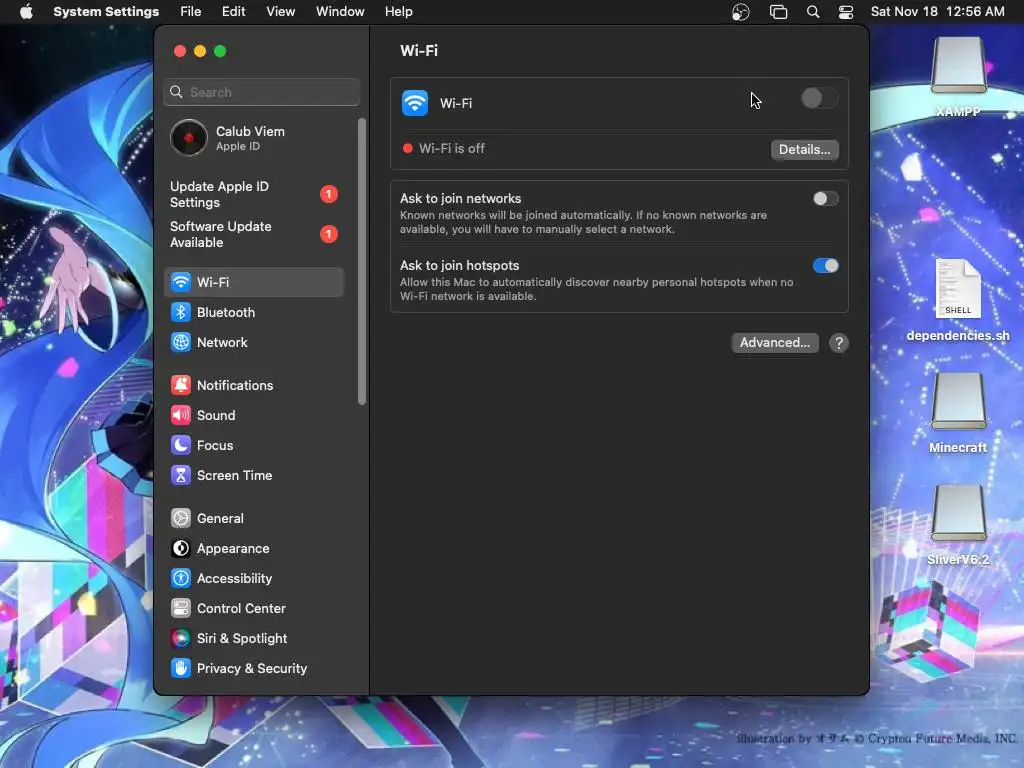Click the question mark help button
This screenshot has height=768, width=1024.
(x=839, y=343)
